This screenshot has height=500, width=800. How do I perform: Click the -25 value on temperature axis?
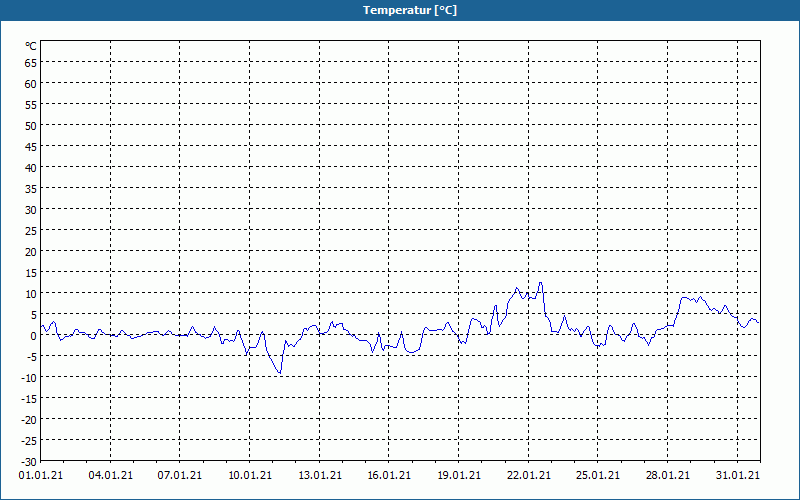click(29, 441)
